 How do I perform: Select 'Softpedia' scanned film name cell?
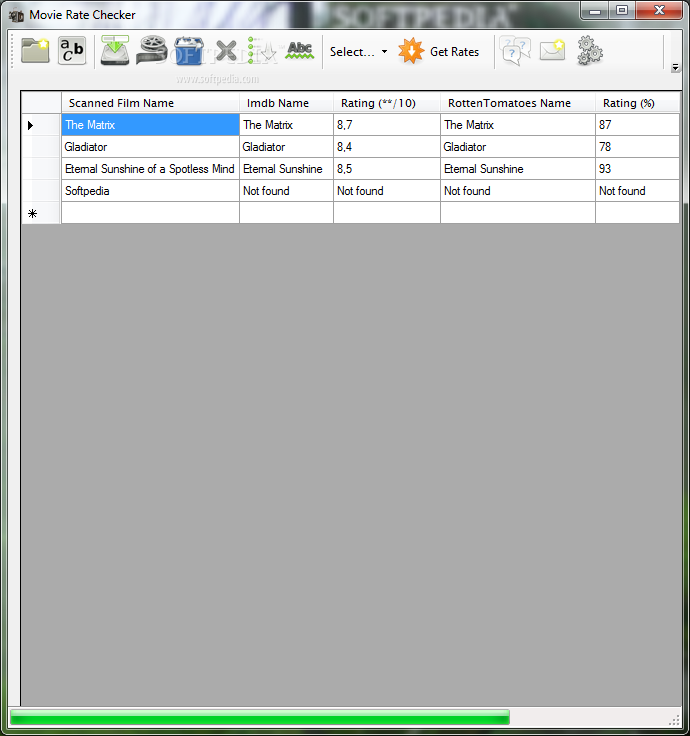click(x=150, y=191)
